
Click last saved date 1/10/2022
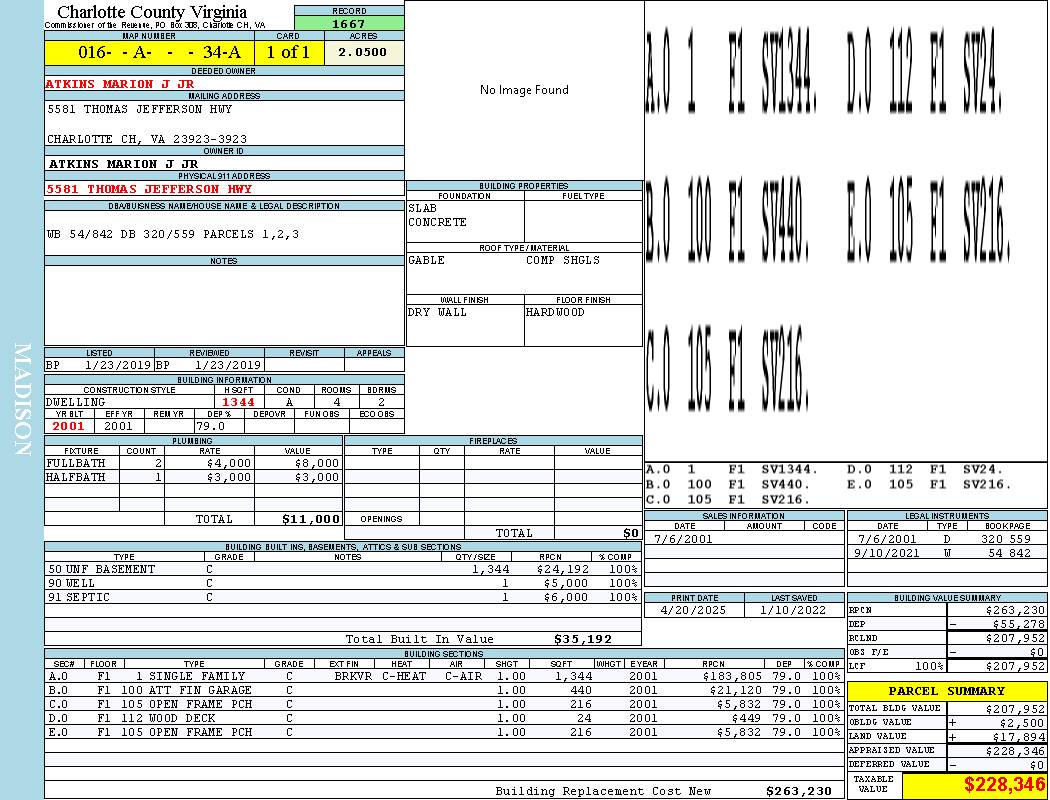pyautogui.click(x=793, y=610)
